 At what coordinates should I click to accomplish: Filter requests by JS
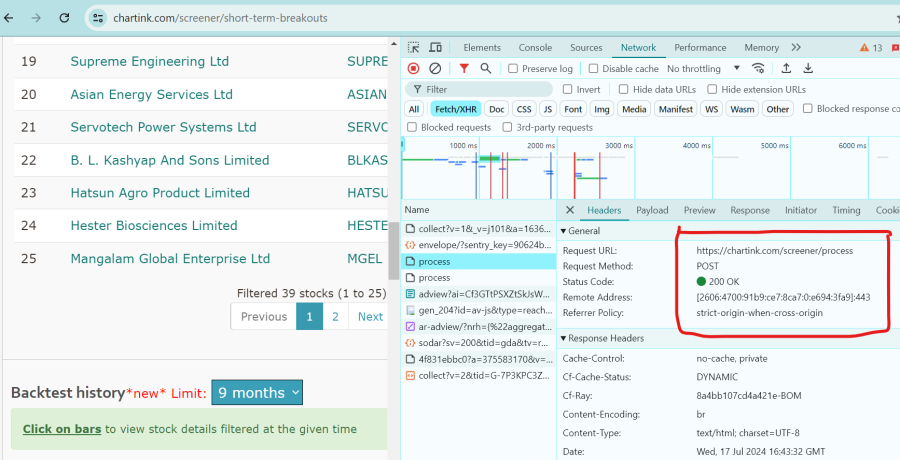(x=548, y=109)
